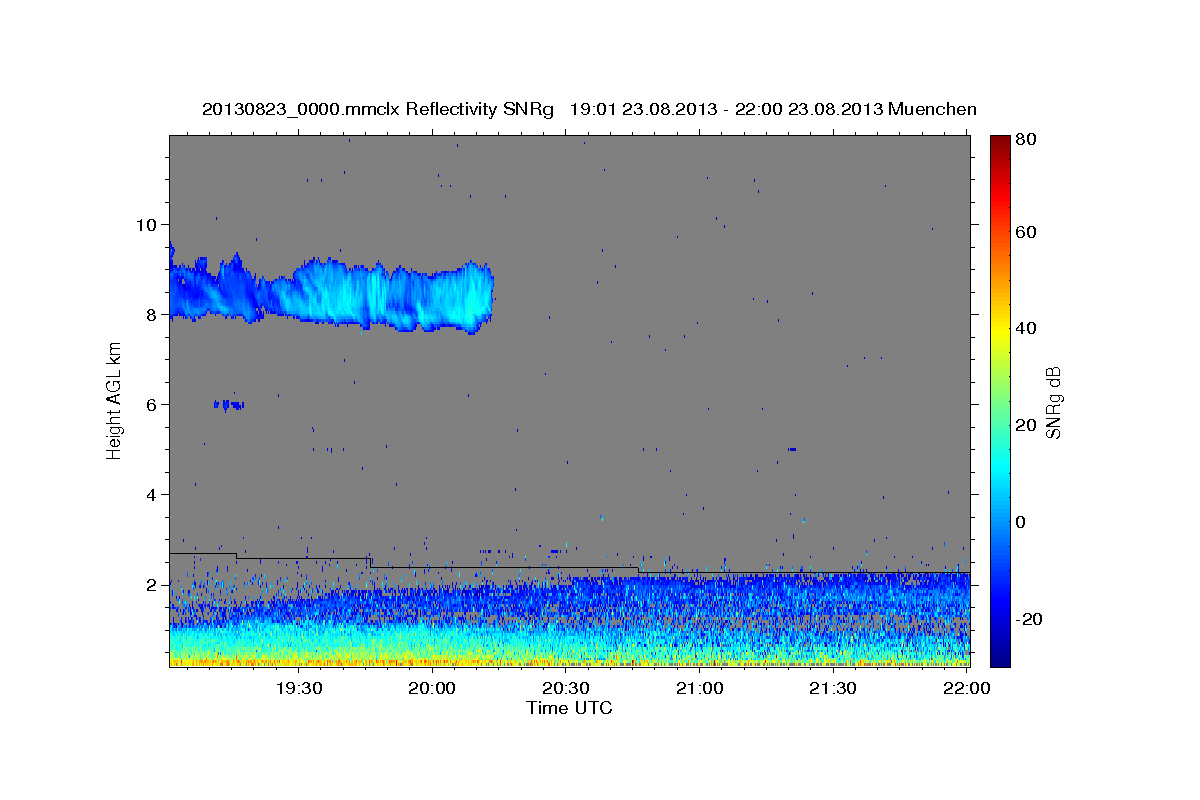Click the yellow band of the colorbar

(1000, 330)
